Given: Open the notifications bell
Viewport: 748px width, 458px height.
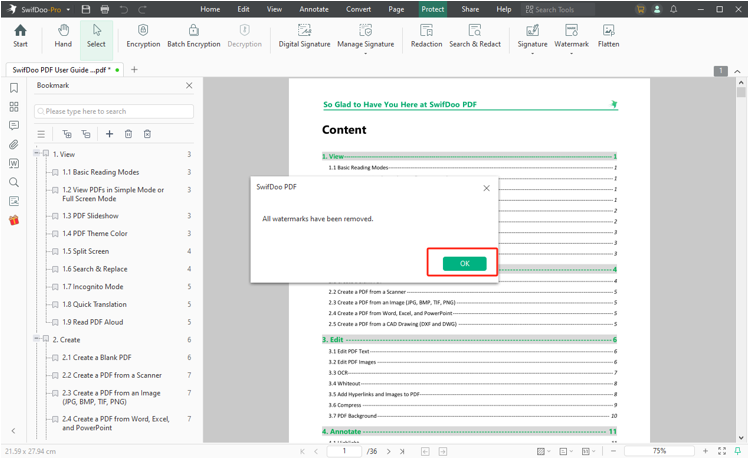Looking at the screenshot, I should [x=674, y=9].
